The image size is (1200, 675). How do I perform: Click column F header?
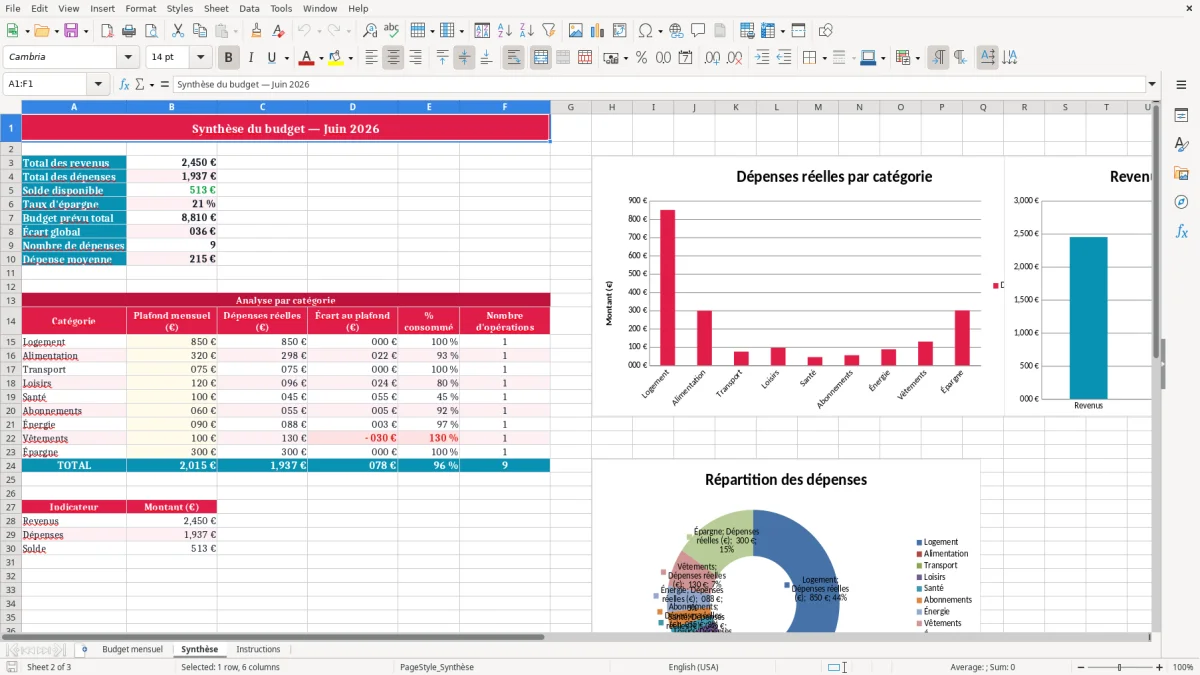coord(505,107)
